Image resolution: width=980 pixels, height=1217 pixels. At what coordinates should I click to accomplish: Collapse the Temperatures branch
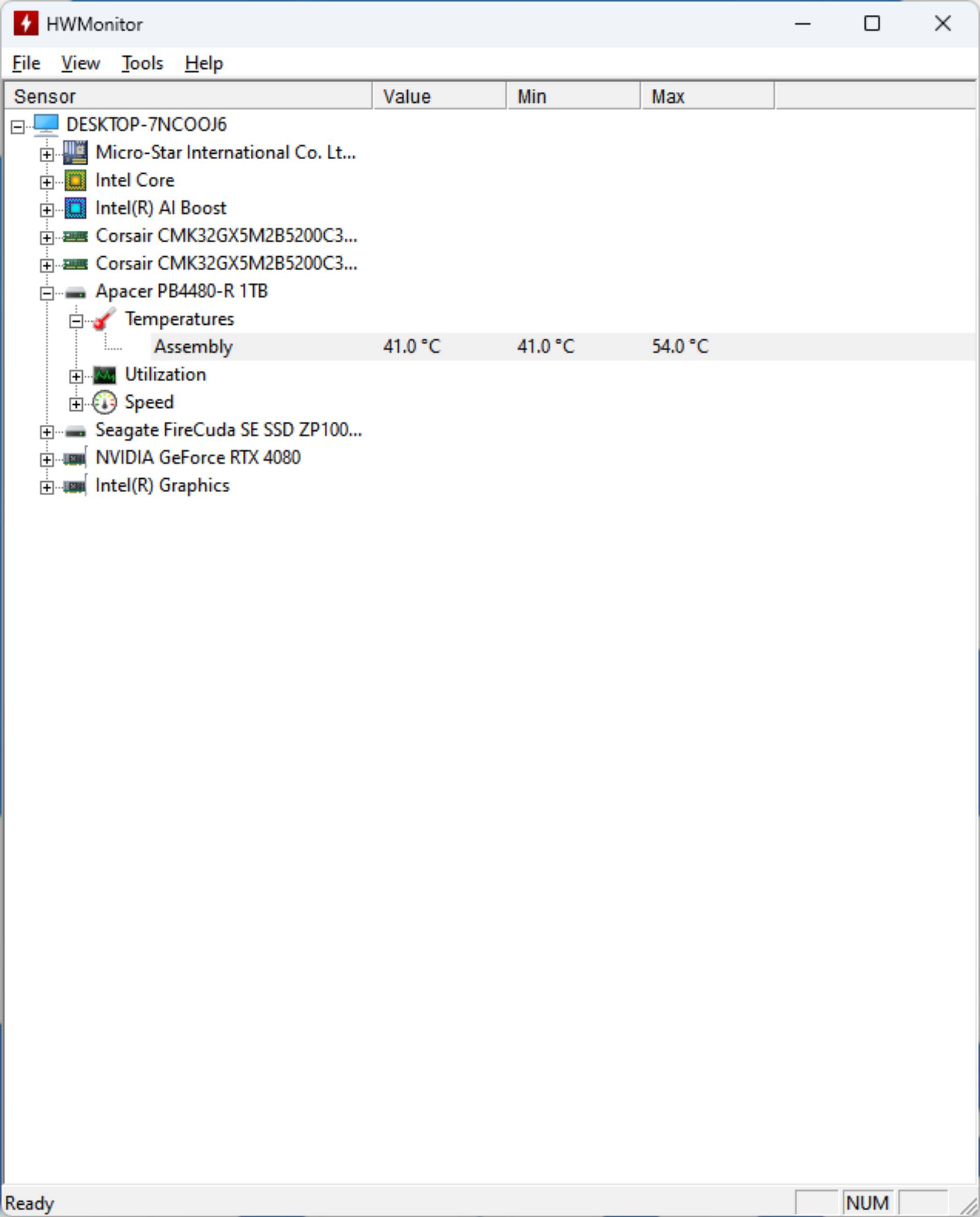coord(76,321)
